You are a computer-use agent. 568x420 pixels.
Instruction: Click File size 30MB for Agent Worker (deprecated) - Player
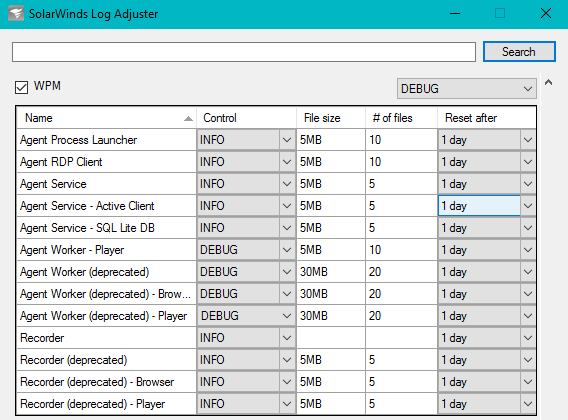click(331, 316)
